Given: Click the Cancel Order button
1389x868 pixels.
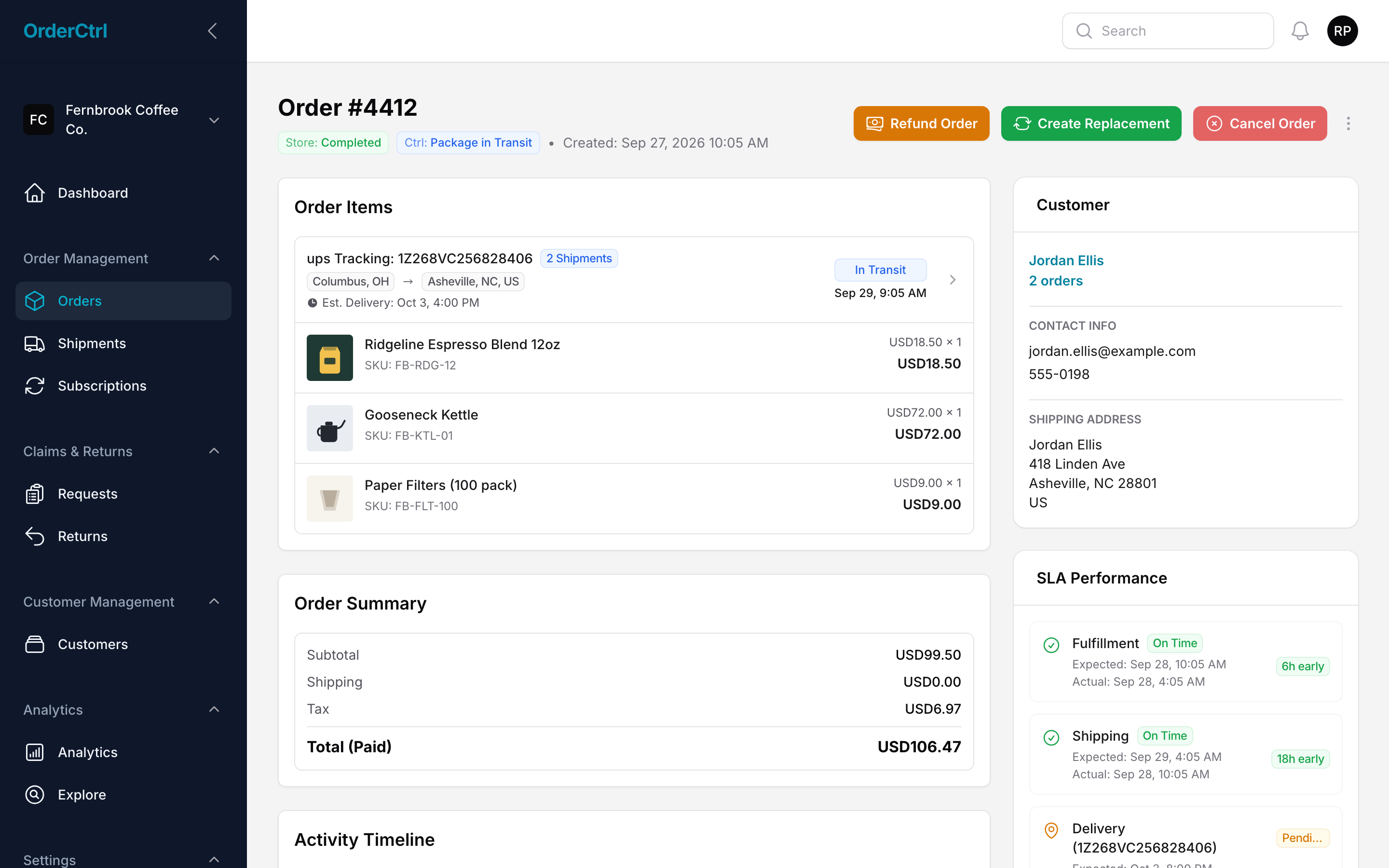Looking at the screenshot, I should pos(1260,123).
